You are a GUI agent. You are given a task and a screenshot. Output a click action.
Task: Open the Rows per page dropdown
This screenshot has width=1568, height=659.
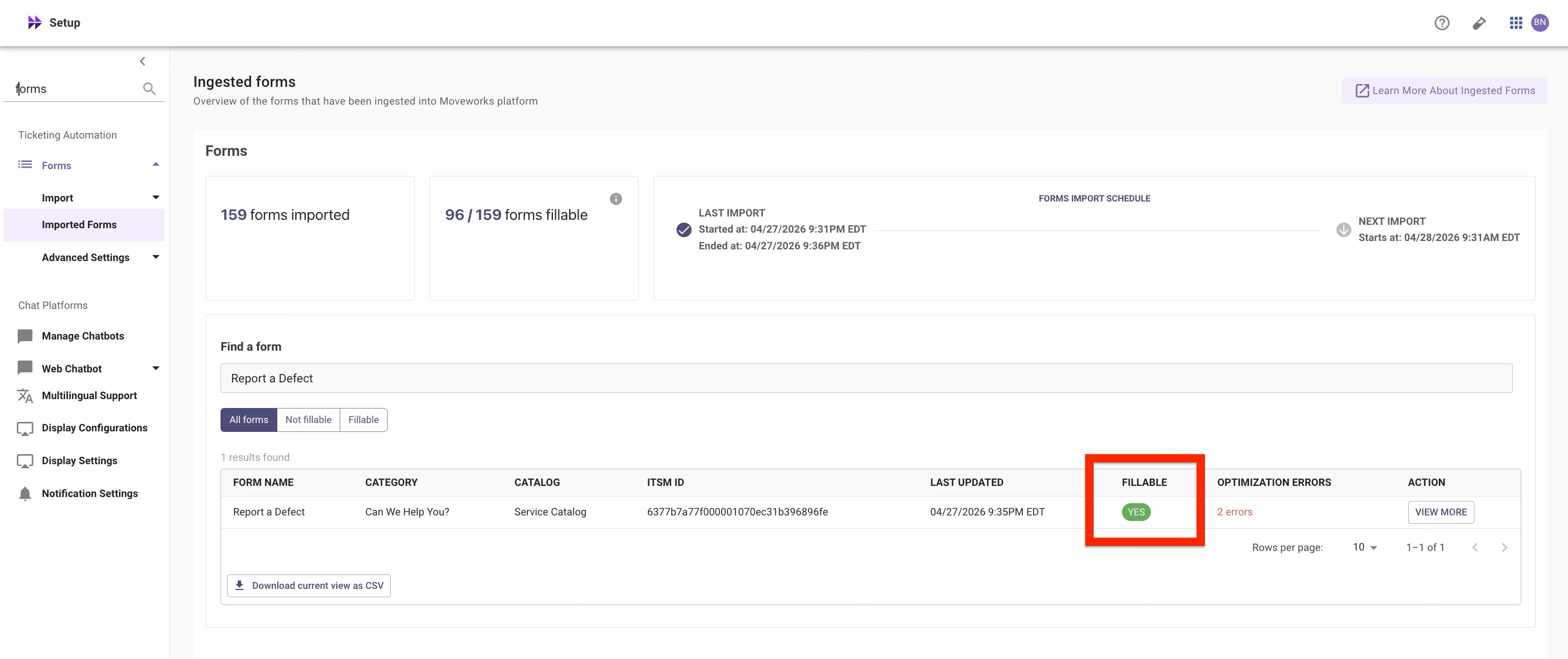click(1365, 548)
